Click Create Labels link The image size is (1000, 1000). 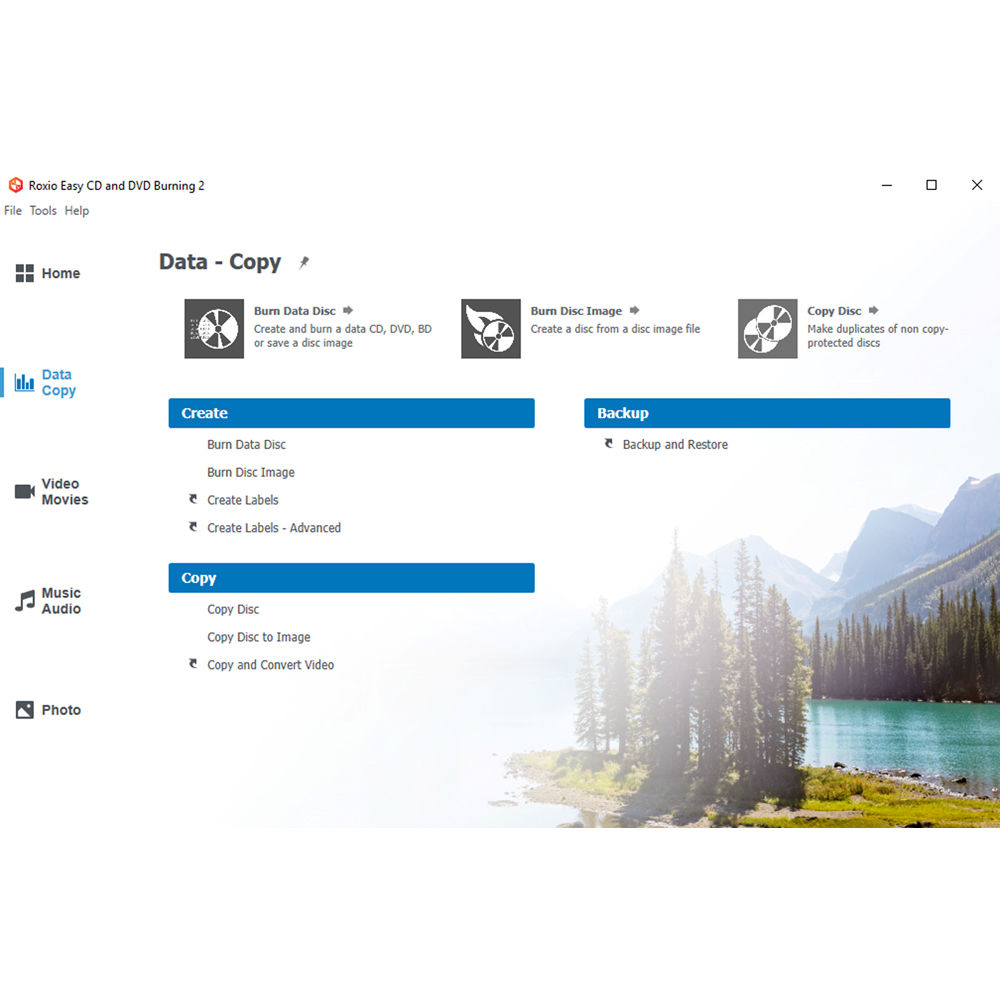[x=242, y=500]
